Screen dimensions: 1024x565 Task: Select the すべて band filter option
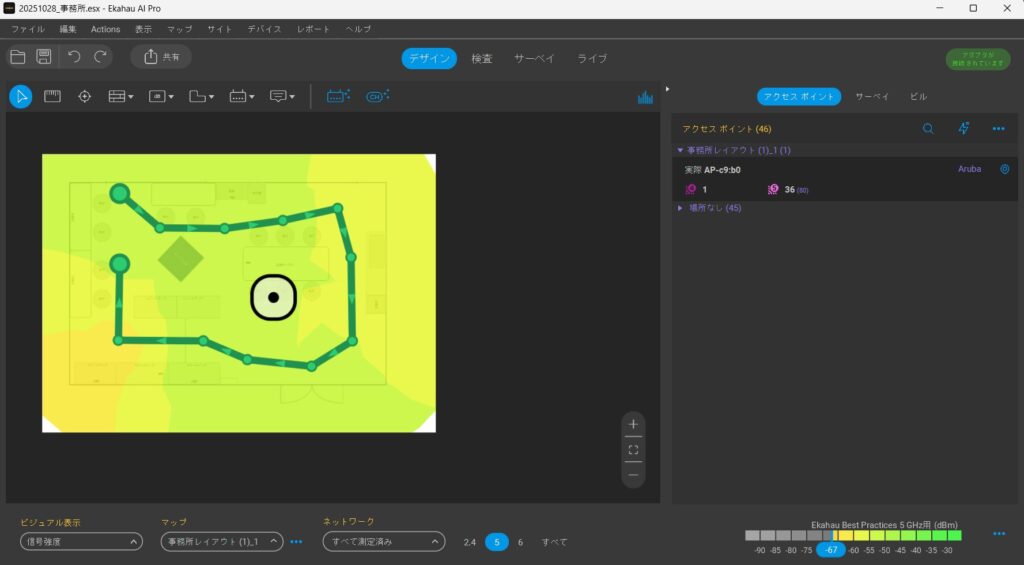click(554, 542)
